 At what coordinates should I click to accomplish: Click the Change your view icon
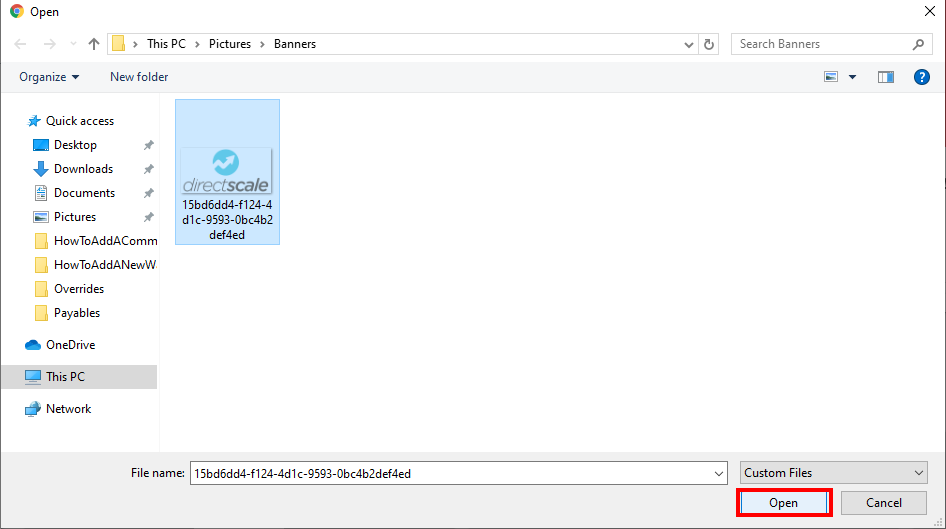(x=831, y=77)
